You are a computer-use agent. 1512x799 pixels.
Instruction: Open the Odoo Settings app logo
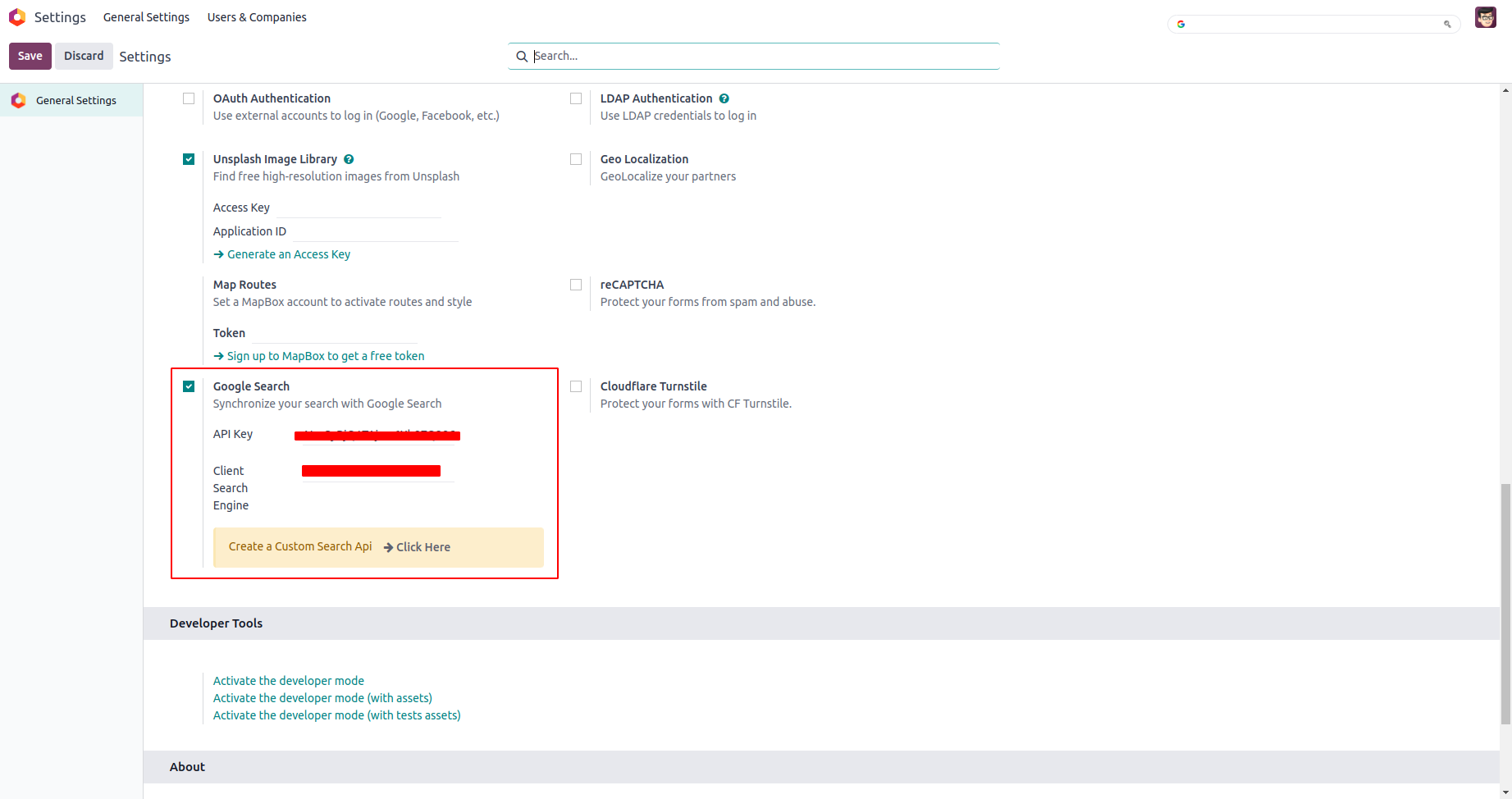click(17, 17)
